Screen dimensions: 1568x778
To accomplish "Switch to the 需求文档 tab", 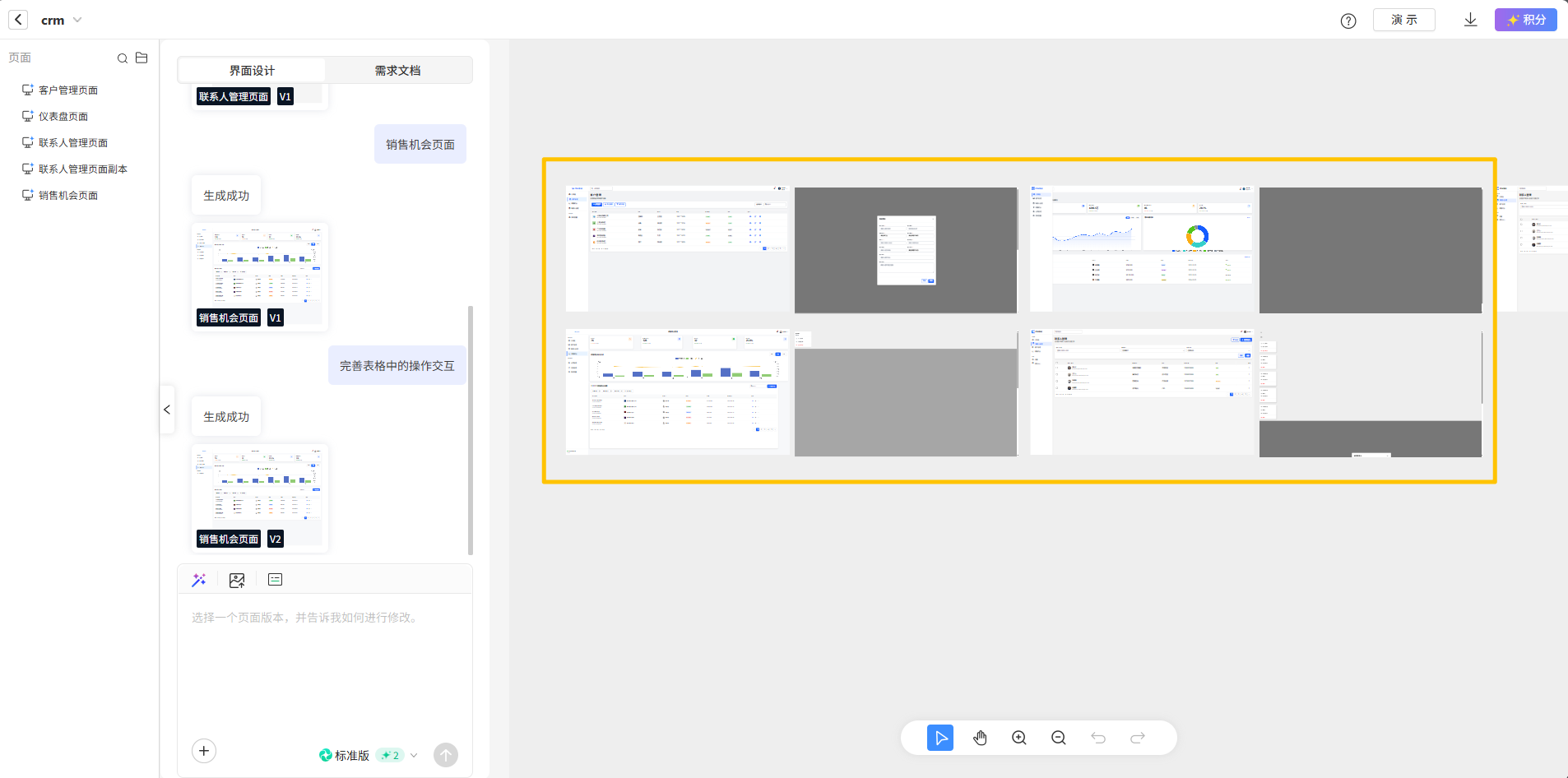I will 397,71.
